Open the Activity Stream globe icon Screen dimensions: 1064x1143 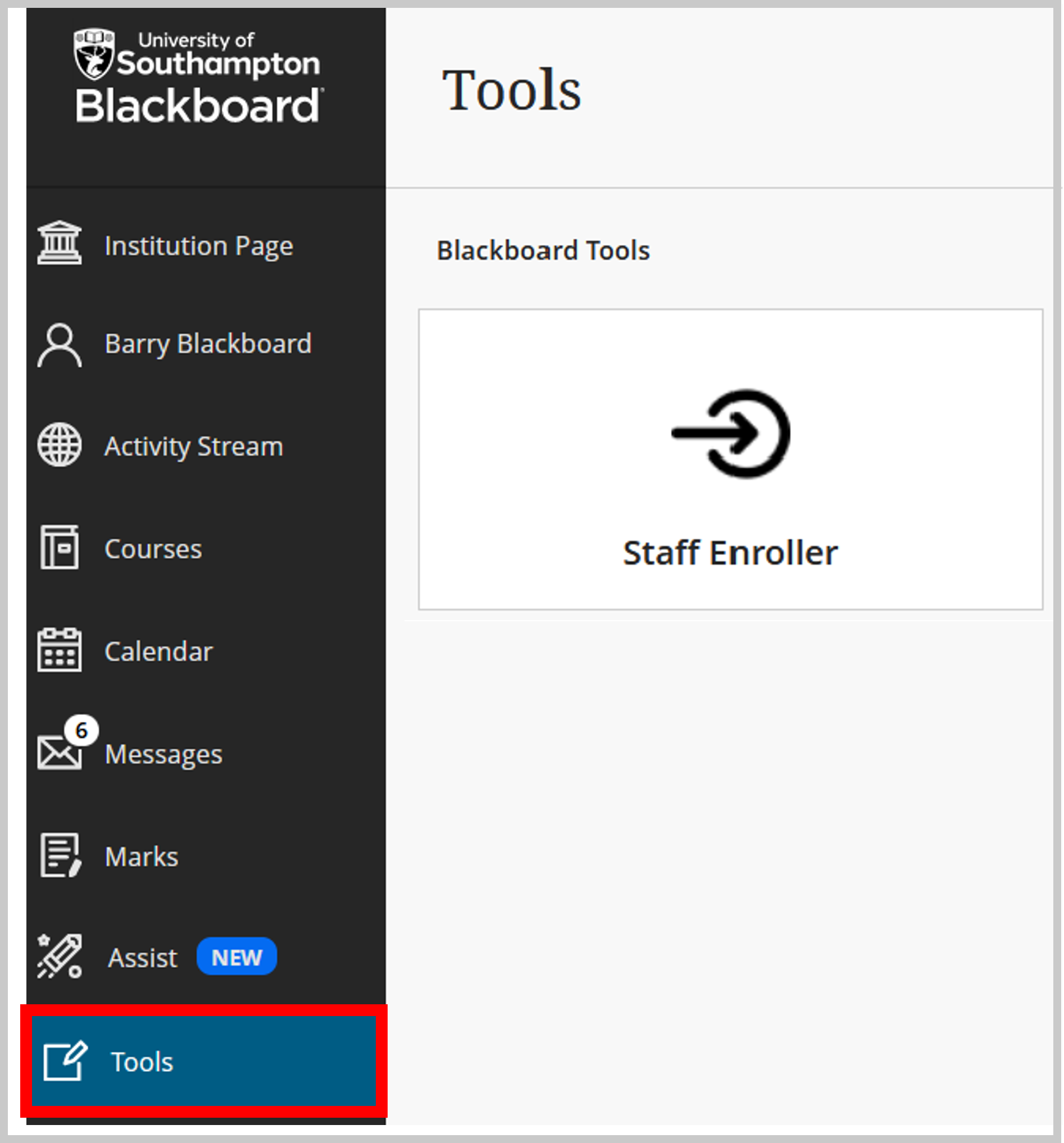click(x=59, y=447)
